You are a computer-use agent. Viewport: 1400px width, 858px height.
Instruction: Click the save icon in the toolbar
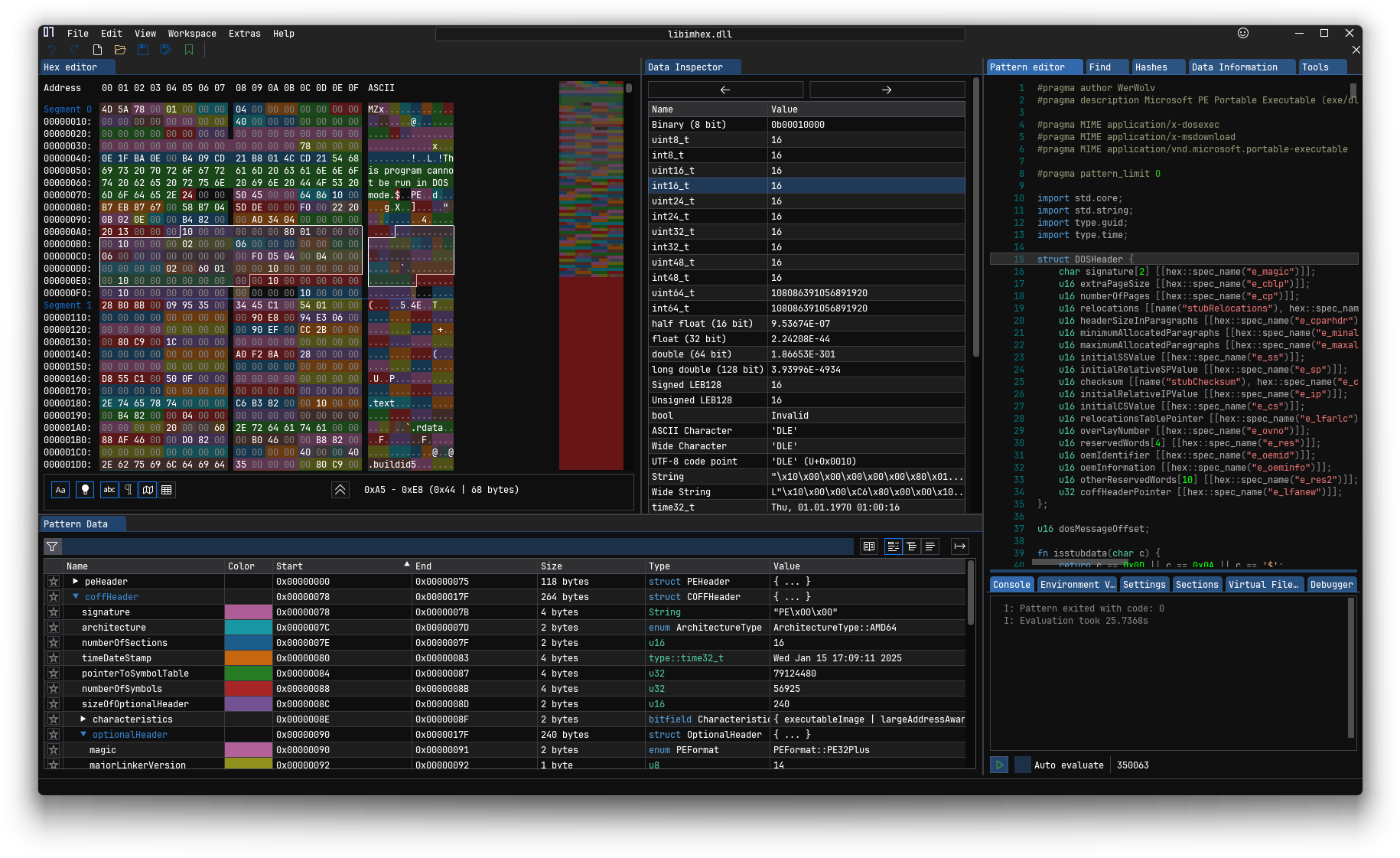[x=143, y=50]
